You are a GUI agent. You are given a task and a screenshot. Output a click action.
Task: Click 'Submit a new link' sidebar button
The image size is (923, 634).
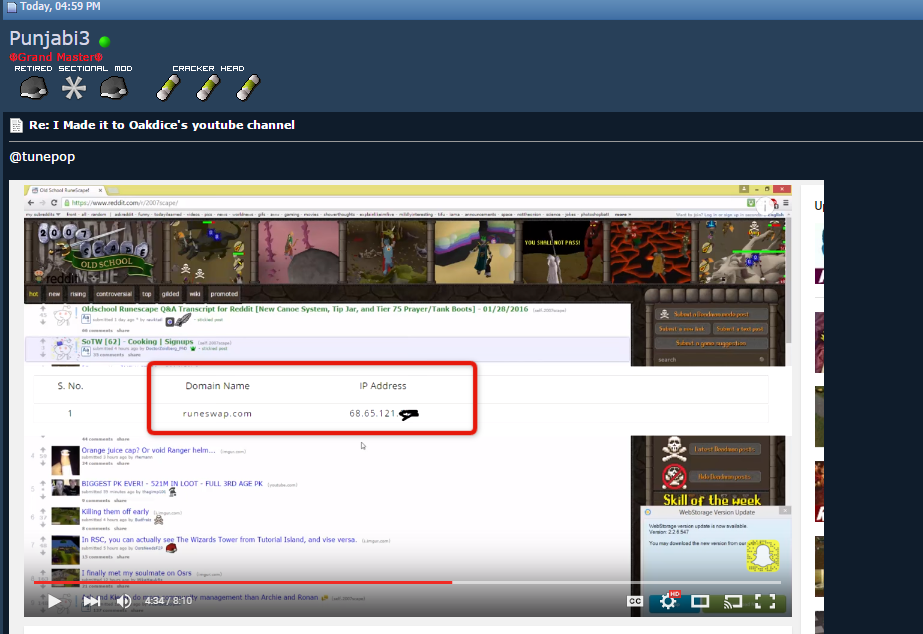click(x=682, y=329)
